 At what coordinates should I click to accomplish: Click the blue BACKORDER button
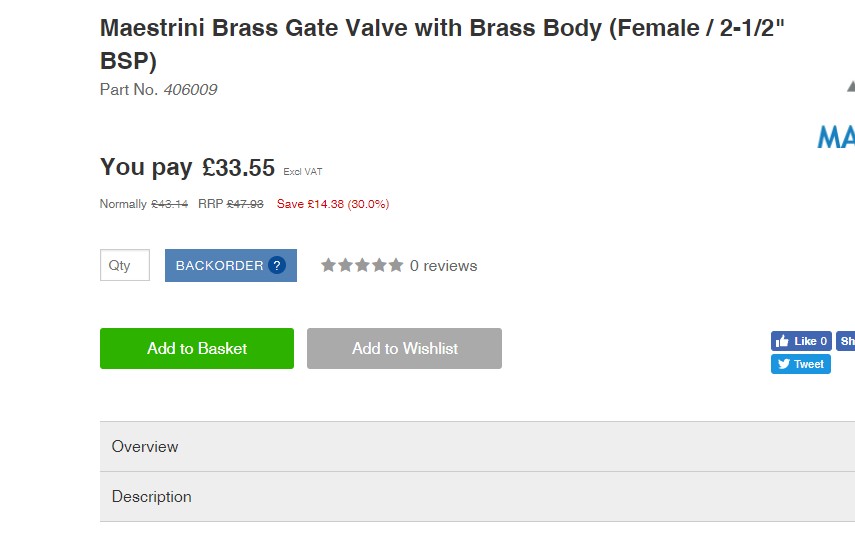coord(231,266)
